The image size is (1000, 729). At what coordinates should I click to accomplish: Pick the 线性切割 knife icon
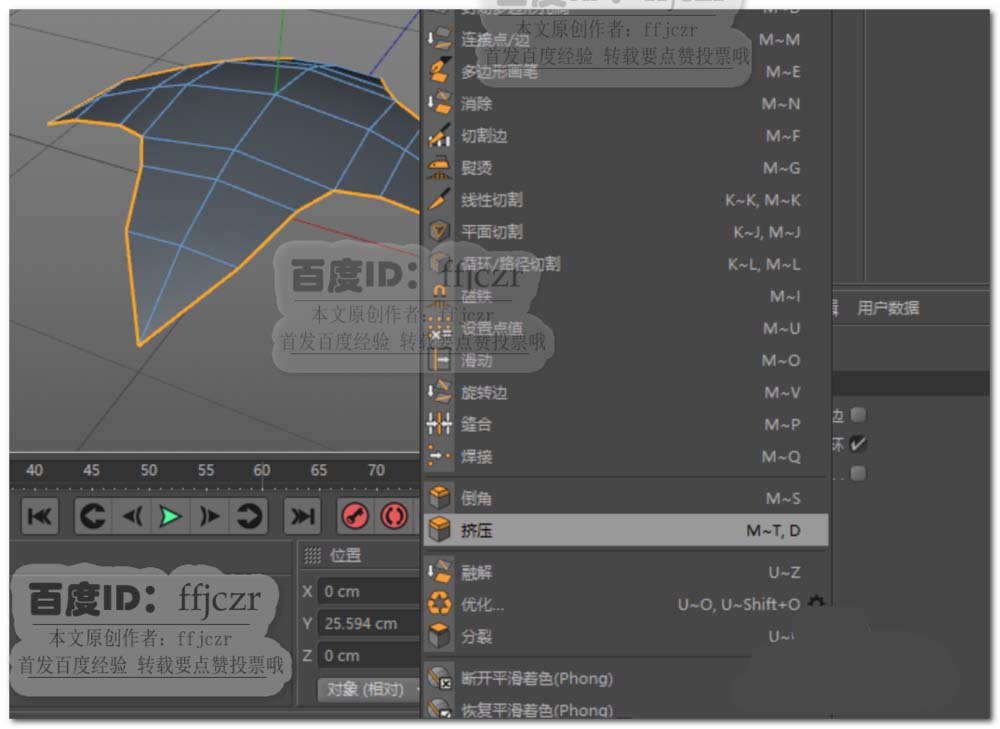point(440,200)
